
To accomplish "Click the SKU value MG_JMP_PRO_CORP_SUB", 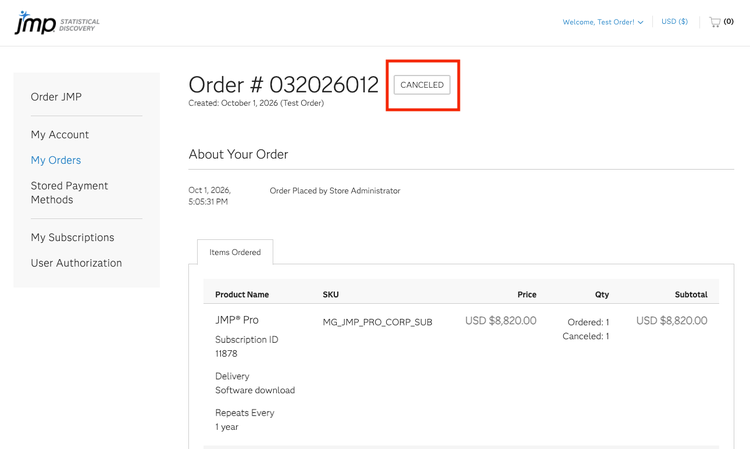I will [x=377, y=322].
